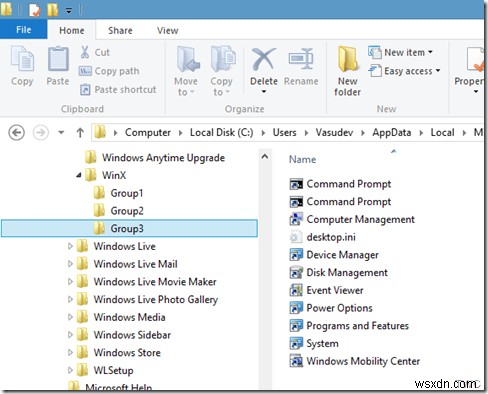Click the Rename icon
The width and height of the screenshot is (488, 394).
click(x=301, y=59)
